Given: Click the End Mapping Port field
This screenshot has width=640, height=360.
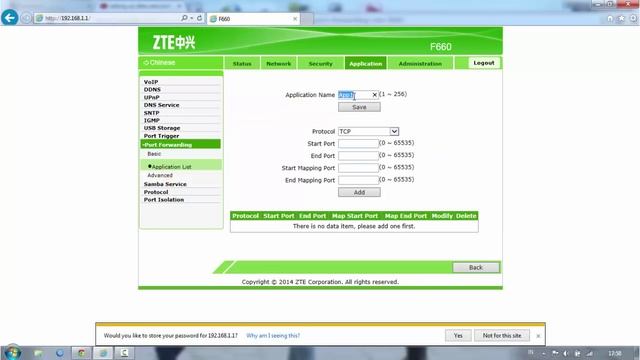Looking at the screenshot, I should (x=358, y=180).
